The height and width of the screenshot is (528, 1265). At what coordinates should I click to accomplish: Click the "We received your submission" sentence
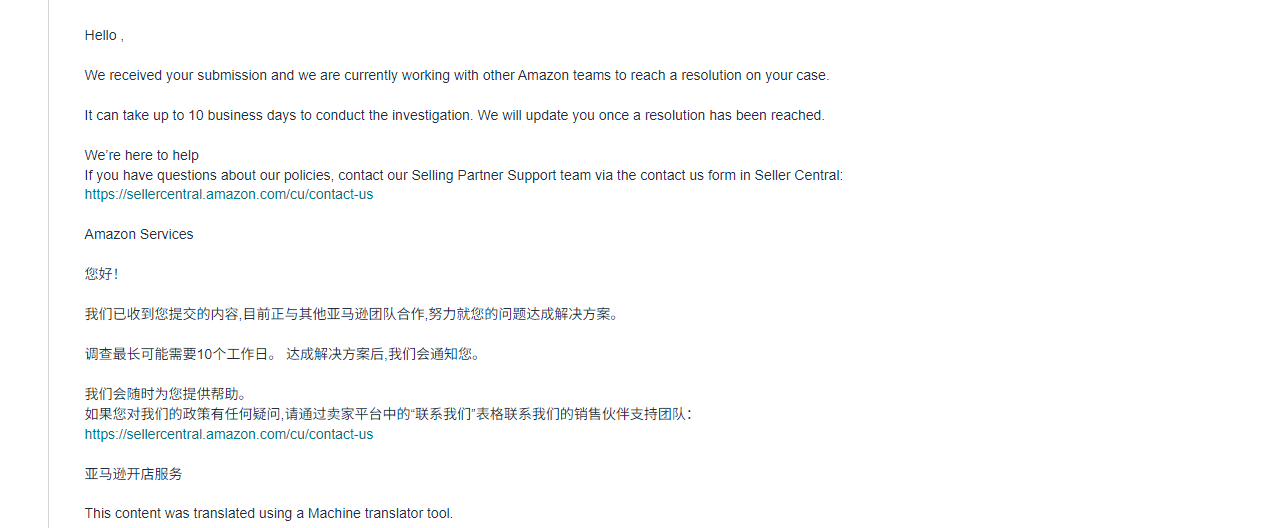point(456,75)
